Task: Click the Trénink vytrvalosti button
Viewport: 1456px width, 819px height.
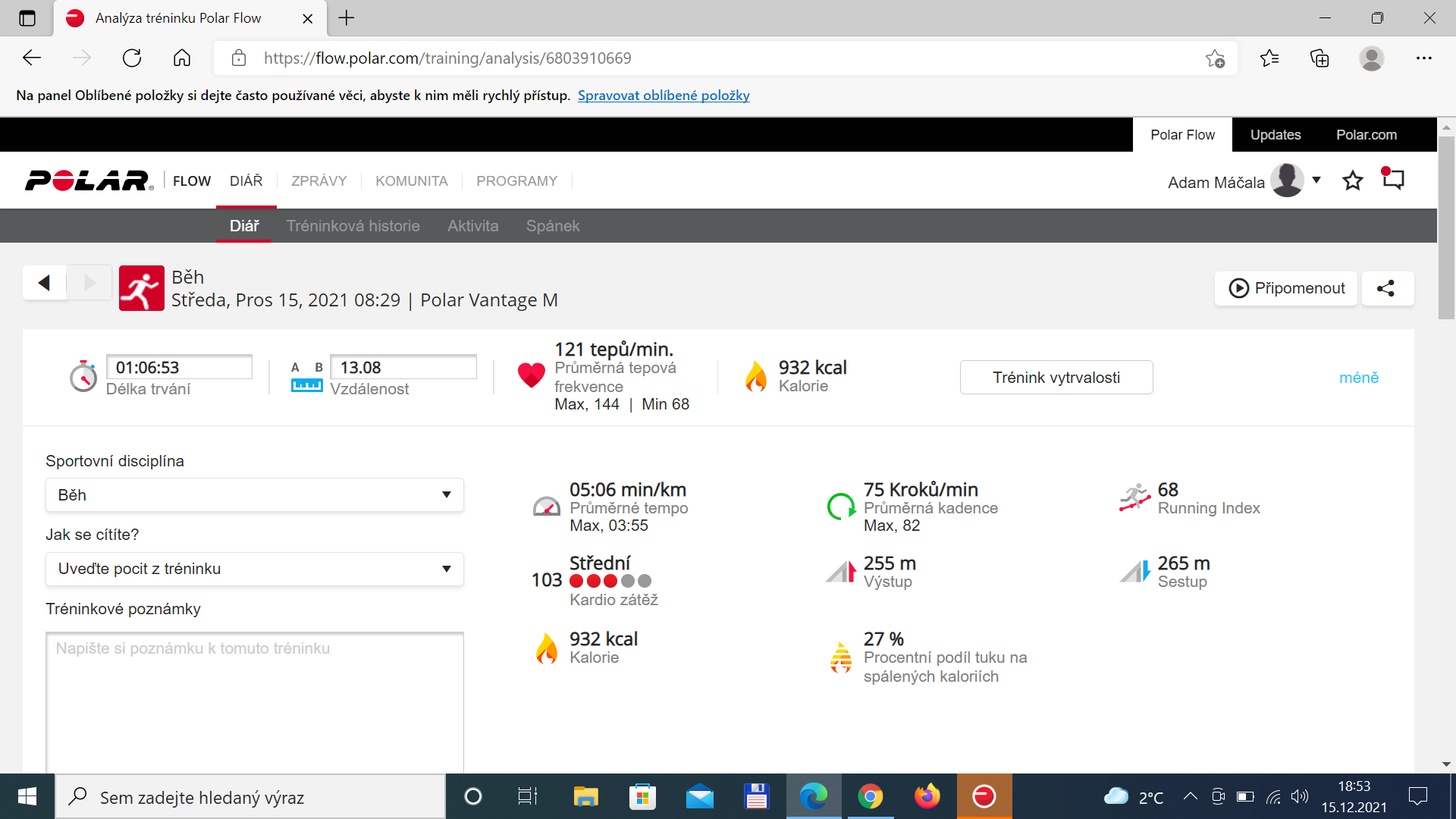Action: (1056, 378)
